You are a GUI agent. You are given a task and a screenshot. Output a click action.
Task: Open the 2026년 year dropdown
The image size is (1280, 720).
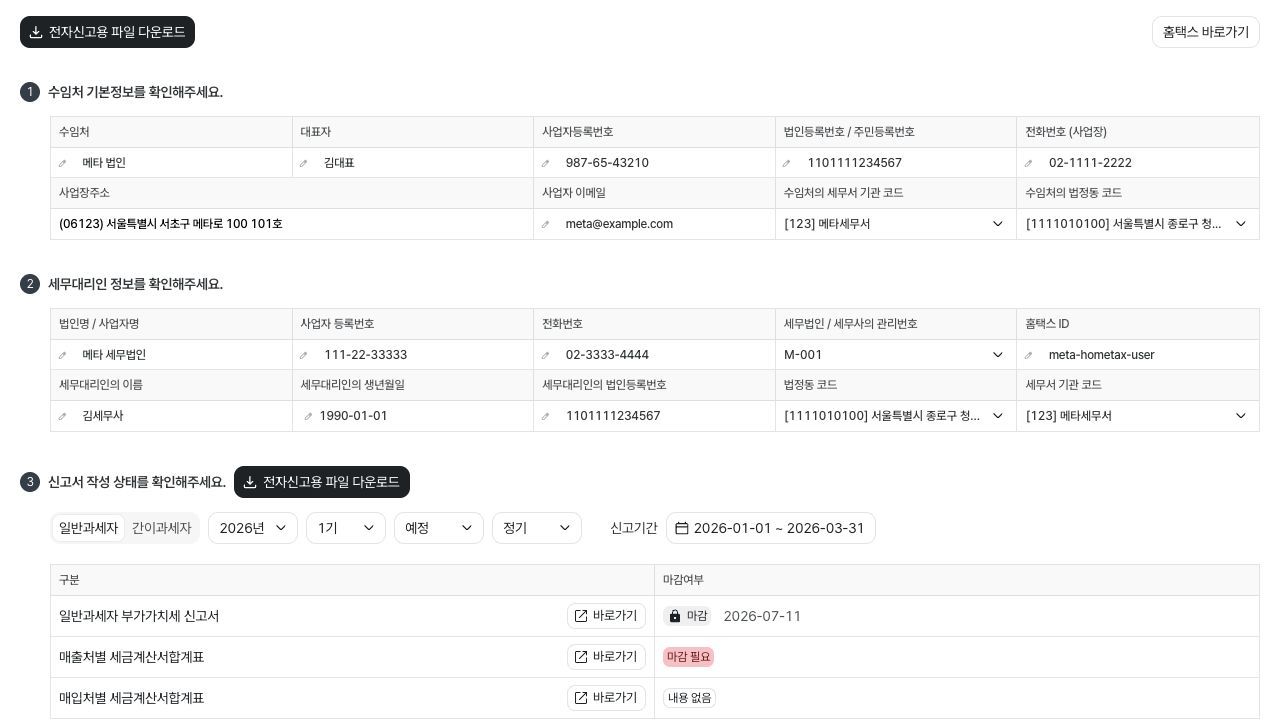pyautogui.click(x=253, y=528)
